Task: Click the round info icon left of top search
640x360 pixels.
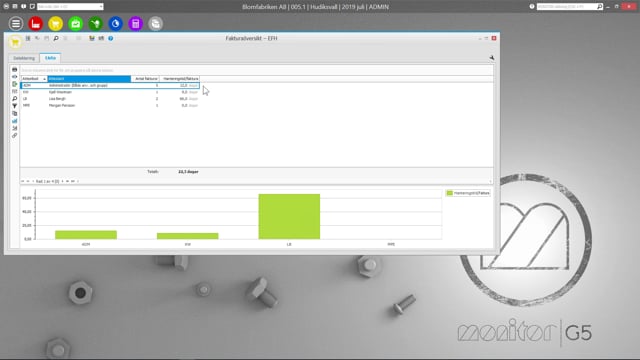Action: point(532,7)
